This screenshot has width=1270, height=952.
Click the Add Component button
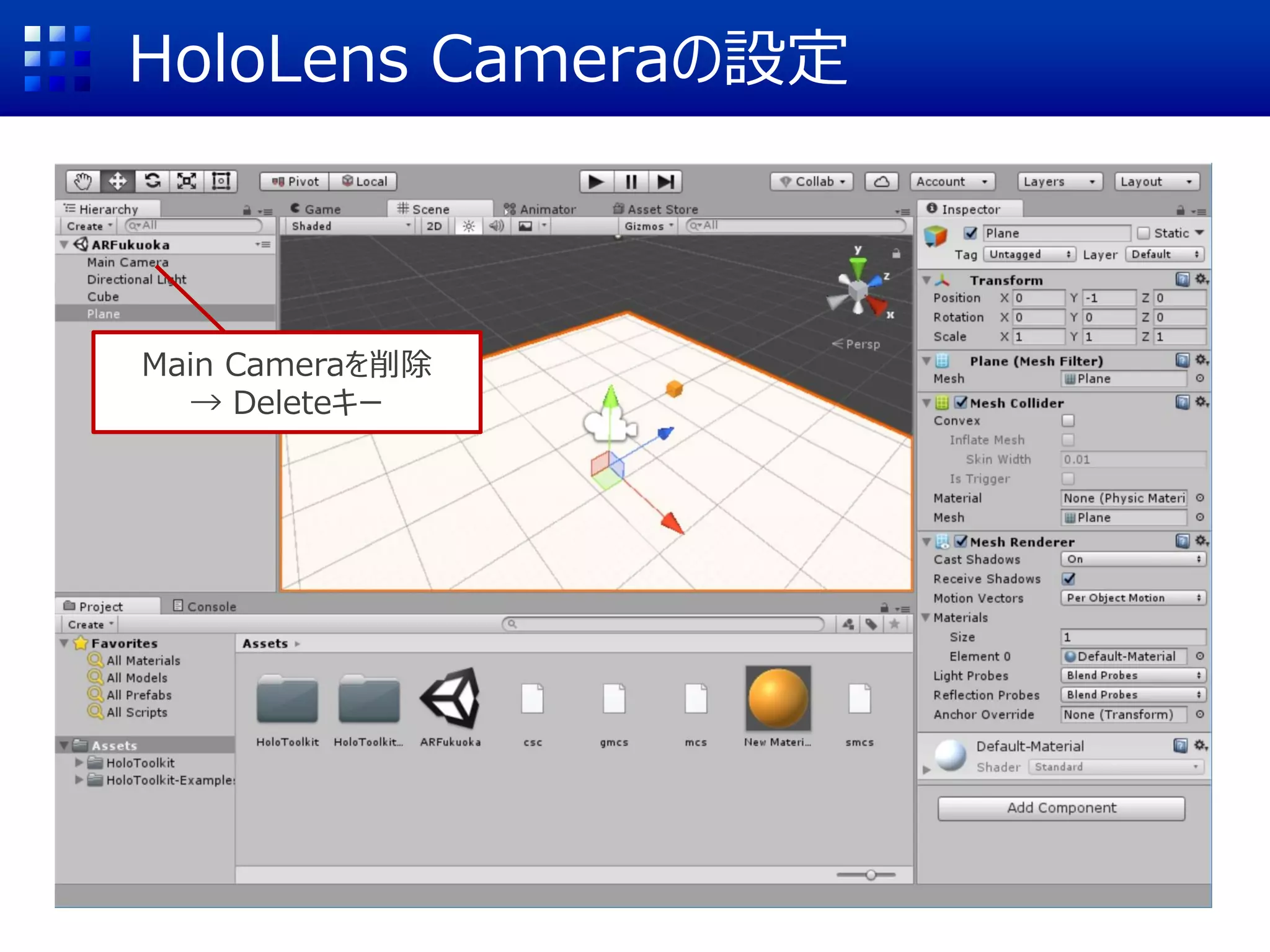[1061, 808]
